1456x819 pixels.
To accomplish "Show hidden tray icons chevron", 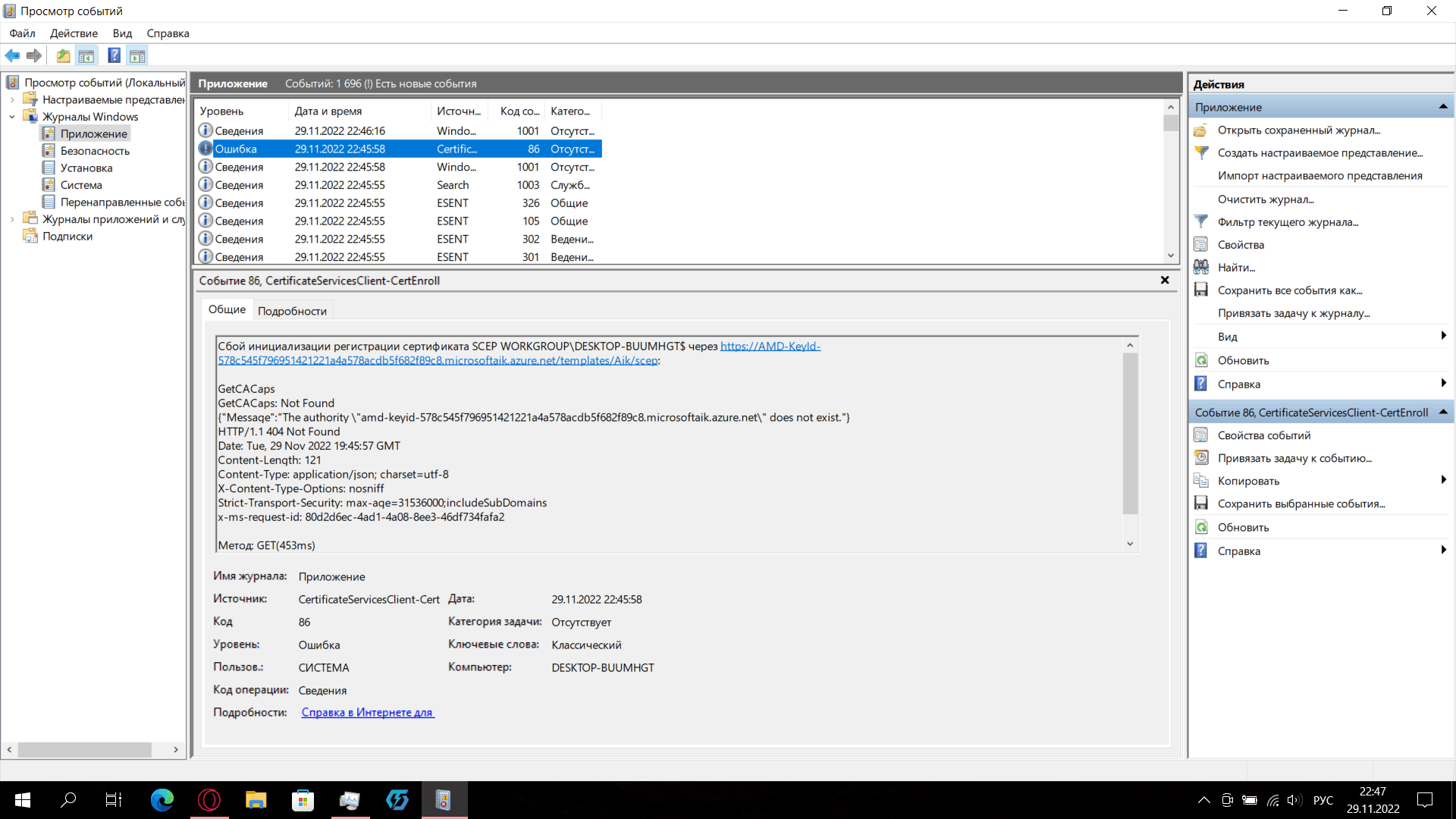I will (x=1203, y=800).
